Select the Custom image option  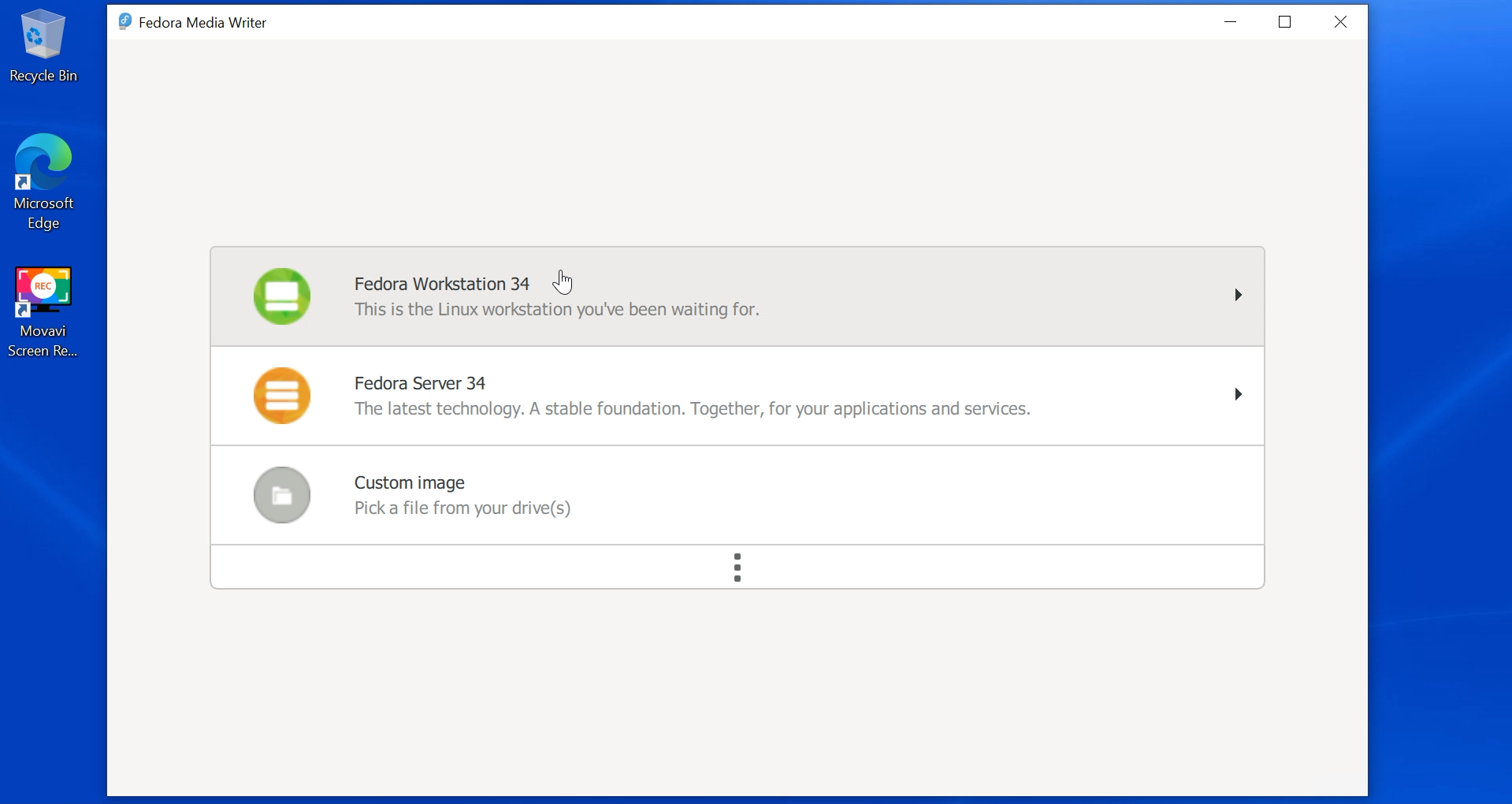[737, 495]
